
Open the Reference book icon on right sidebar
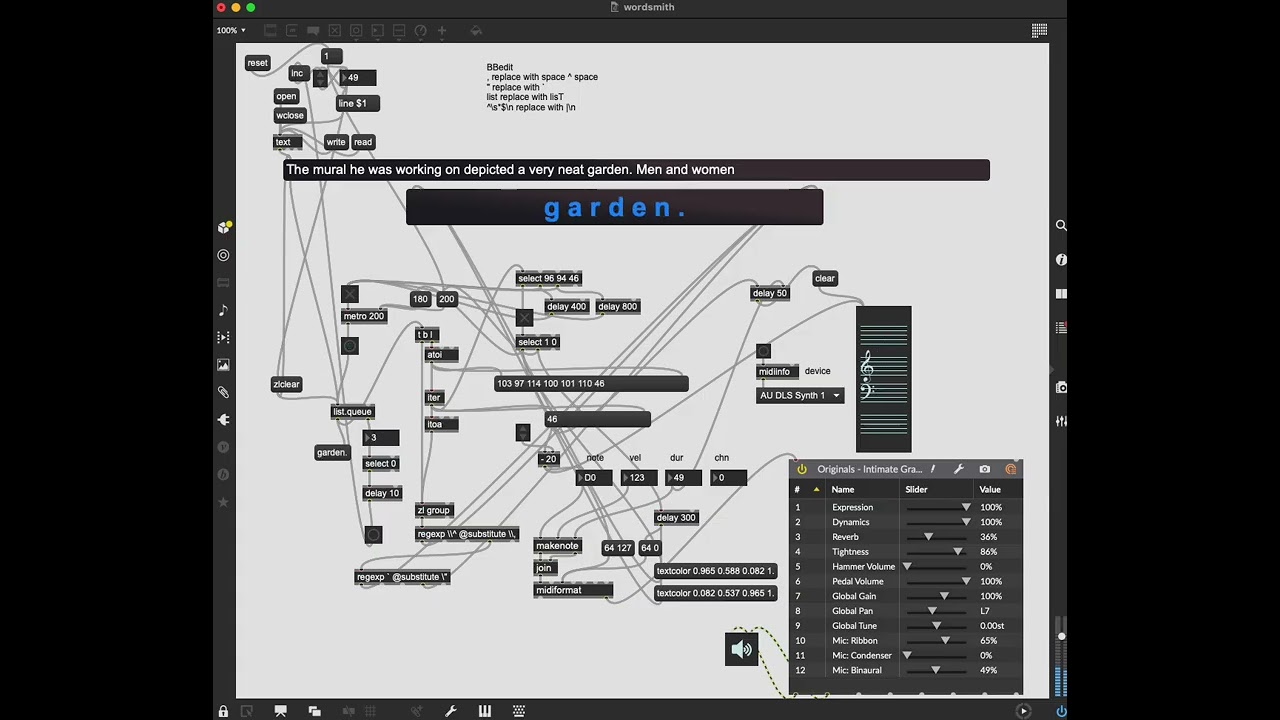pyautogui.click(x=1061, y=294)
